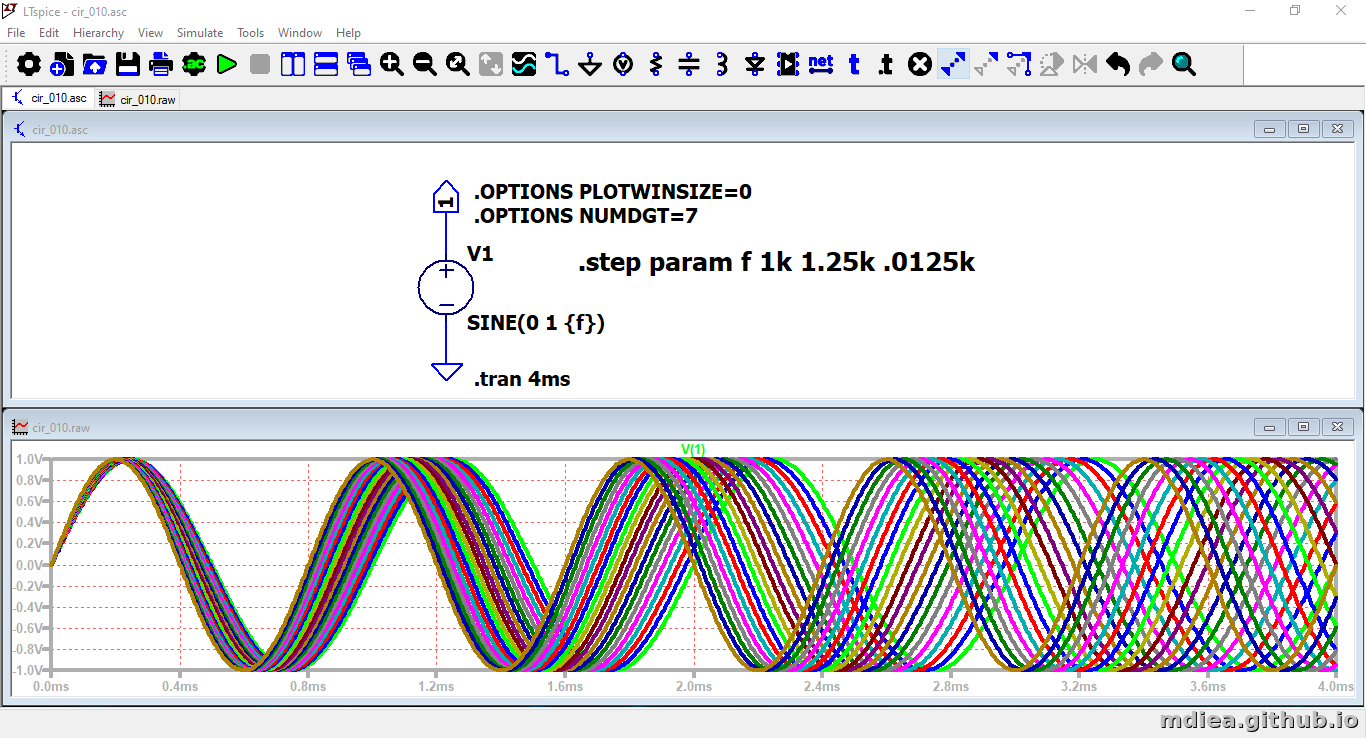Click the '.tran 4ms' directive
The height and width of the screenshot is (738, 1366).
click(522, 379)
